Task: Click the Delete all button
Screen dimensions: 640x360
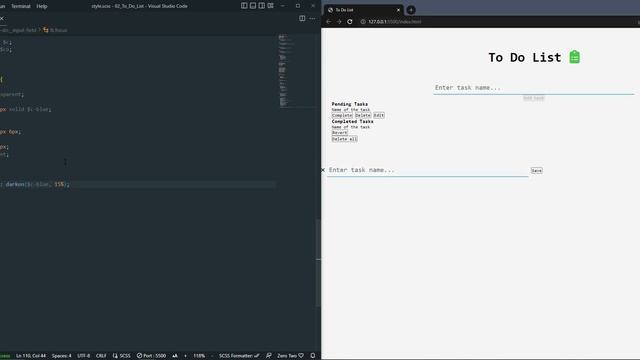Action: (344, 139)
